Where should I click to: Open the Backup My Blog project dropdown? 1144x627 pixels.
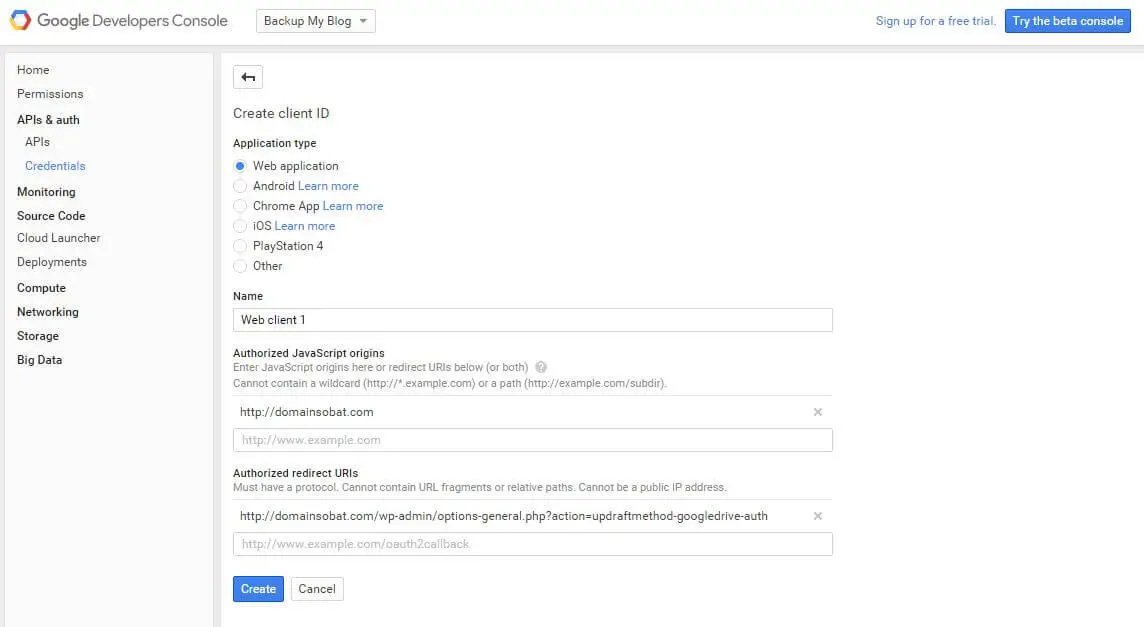pos(315,20)
